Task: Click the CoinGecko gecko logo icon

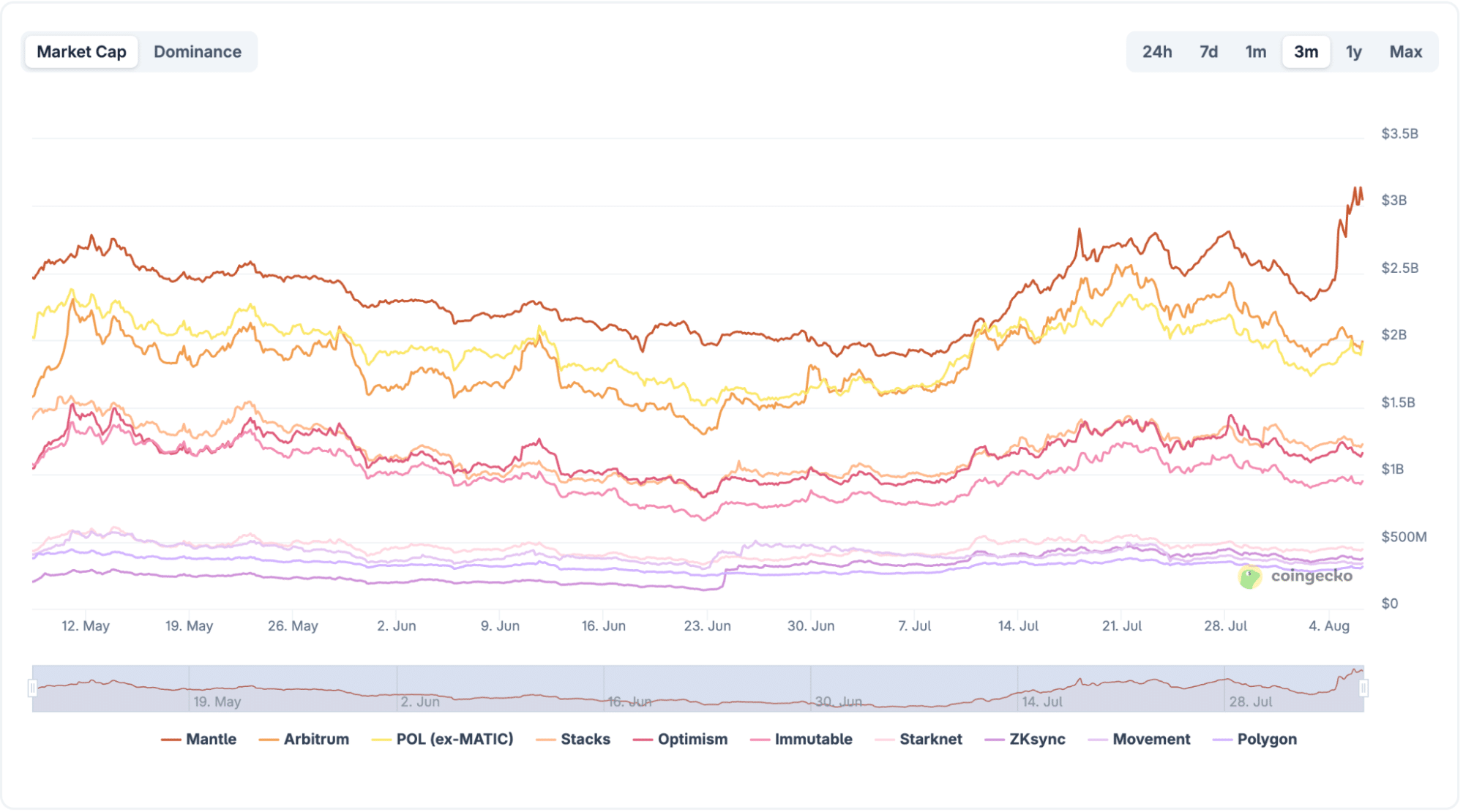Action: pos(1251,576)
